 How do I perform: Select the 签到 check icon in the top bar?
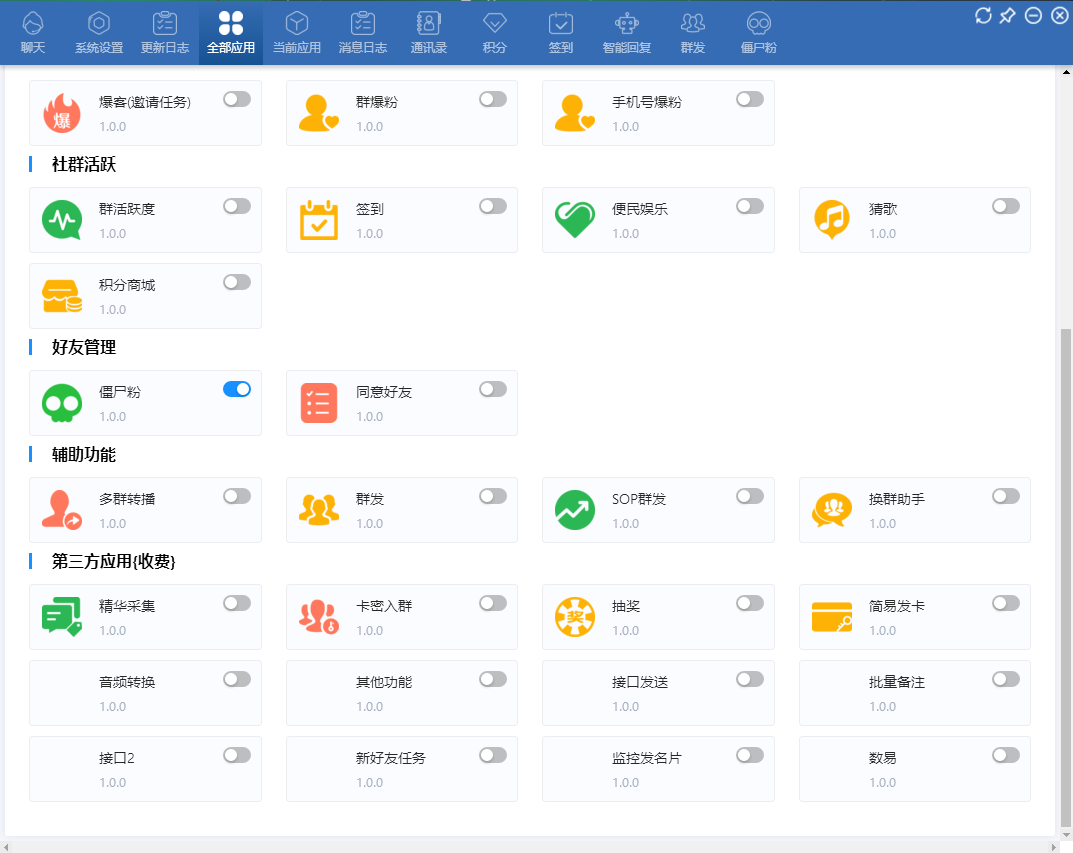pos(561,24)
